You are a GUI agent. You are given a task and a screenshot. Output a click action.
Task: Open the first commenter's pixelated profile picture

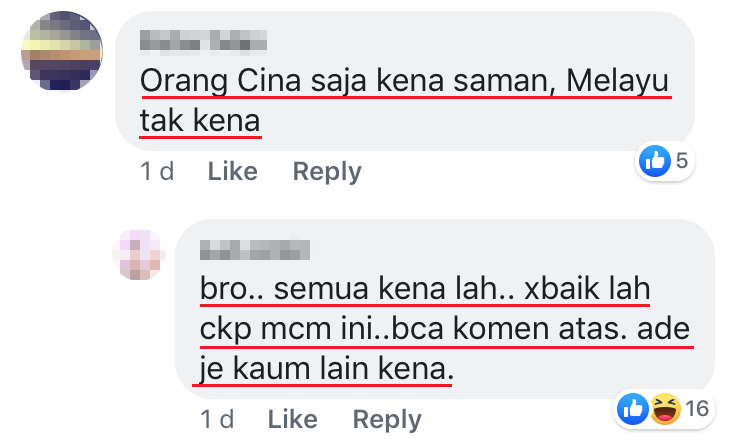pos(62,51)
